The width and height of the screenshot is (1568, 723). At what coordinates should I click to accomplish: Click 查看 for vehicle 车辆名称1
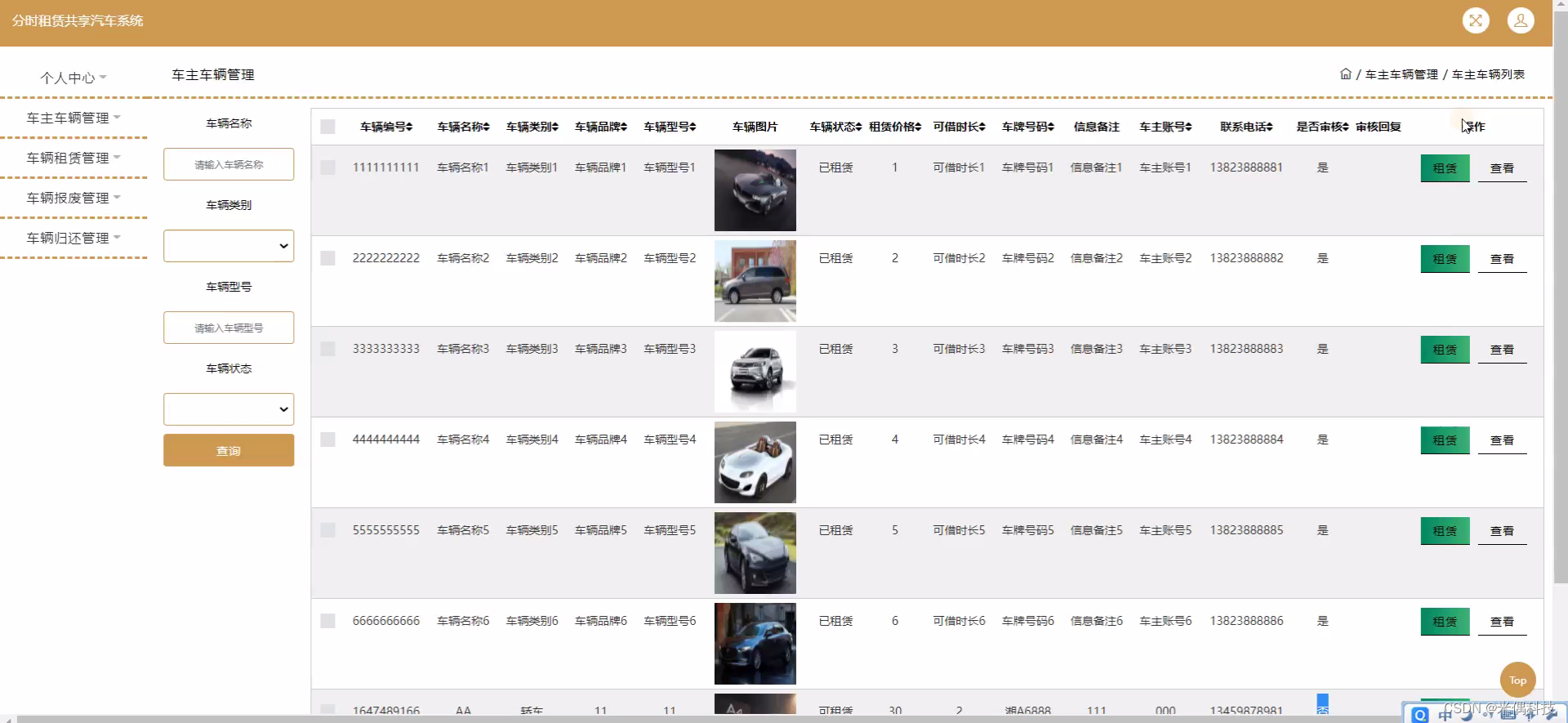click(x=1502, y=168)
